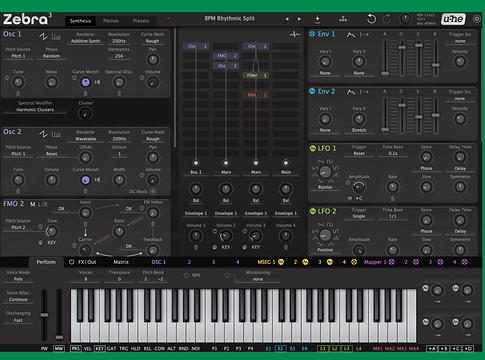The height and width of the screenshot is (360, 485).
Task: Open the Matrix tab
Action: [x=121, y=262]
